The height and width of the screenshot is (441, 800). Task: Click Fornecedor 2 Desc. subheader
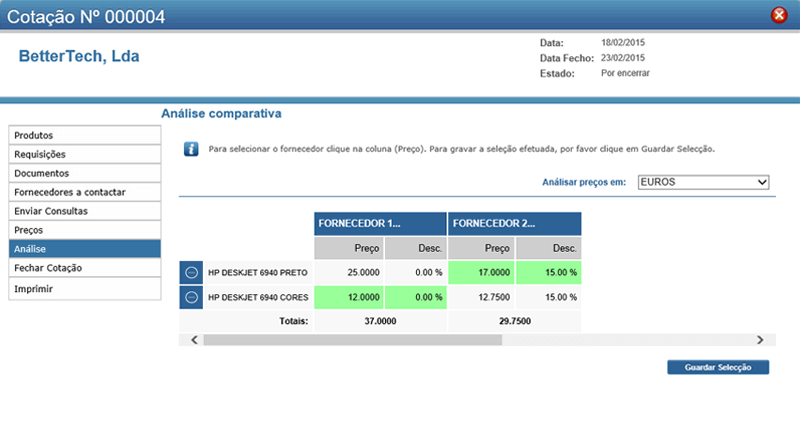[549, 248]
